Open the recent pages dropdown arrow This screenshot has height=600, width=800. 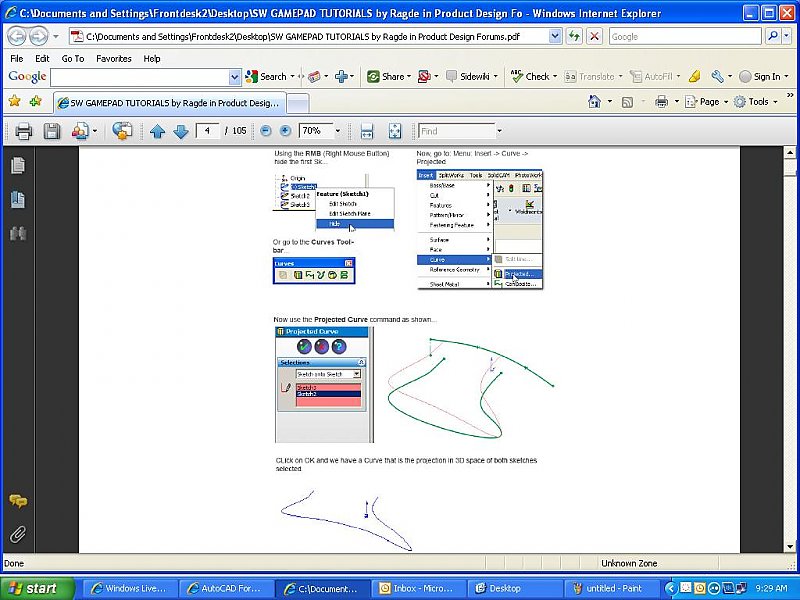click(x=56, y=36)
